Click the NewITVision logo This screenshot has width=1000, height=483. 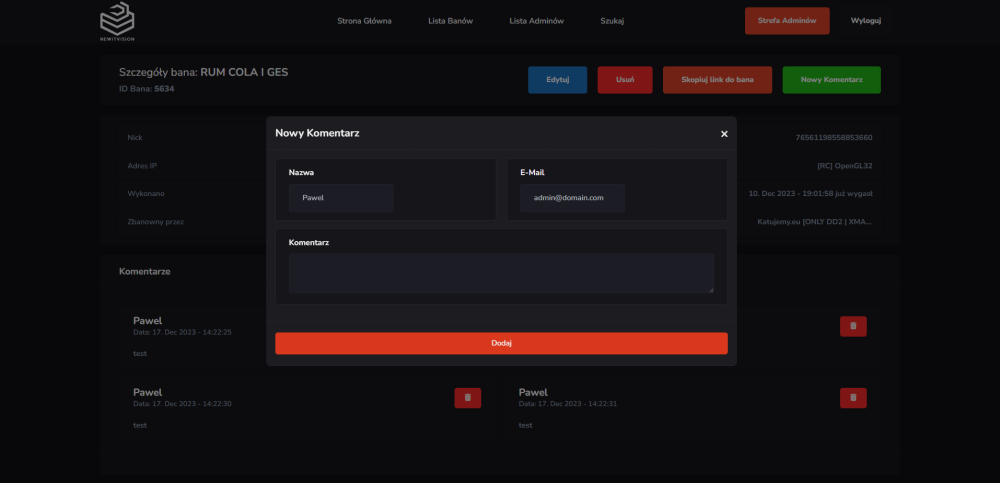117,22
